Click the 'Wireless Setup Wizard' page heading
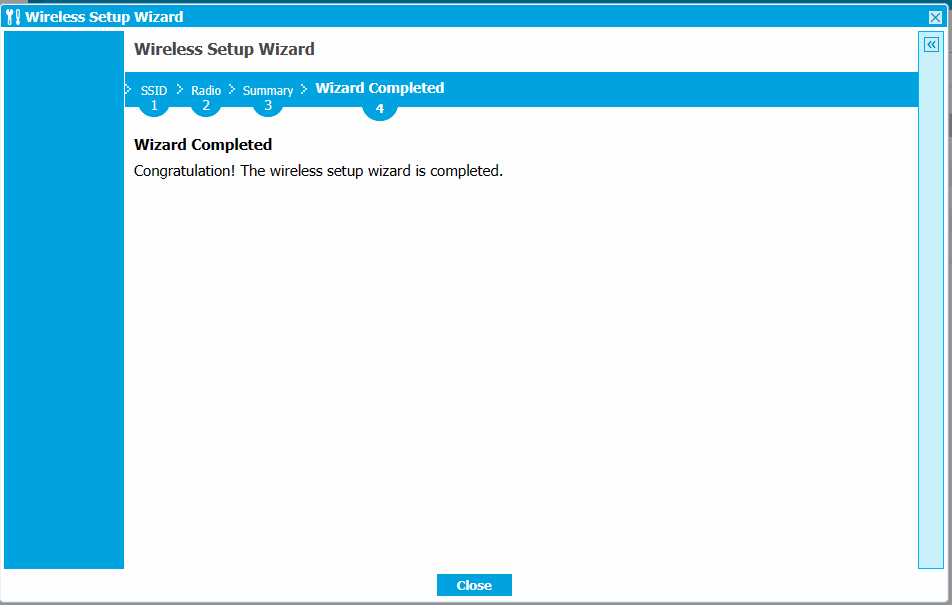Screen dimensions: 952x605 [x=224, y=49]
